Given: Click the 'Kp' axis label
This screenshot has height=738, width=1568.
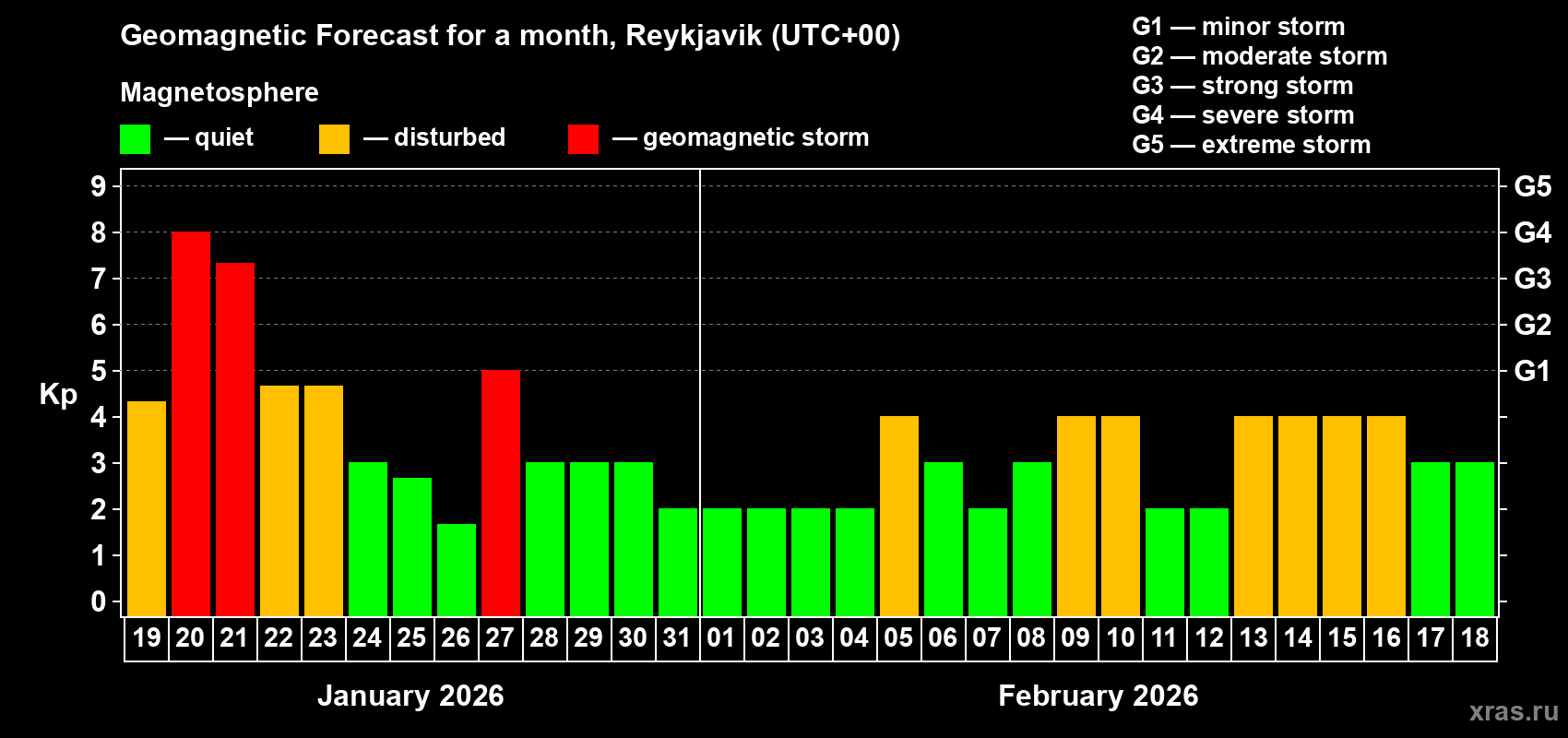Looking at the screenshot, I should (x=58, y=395).
